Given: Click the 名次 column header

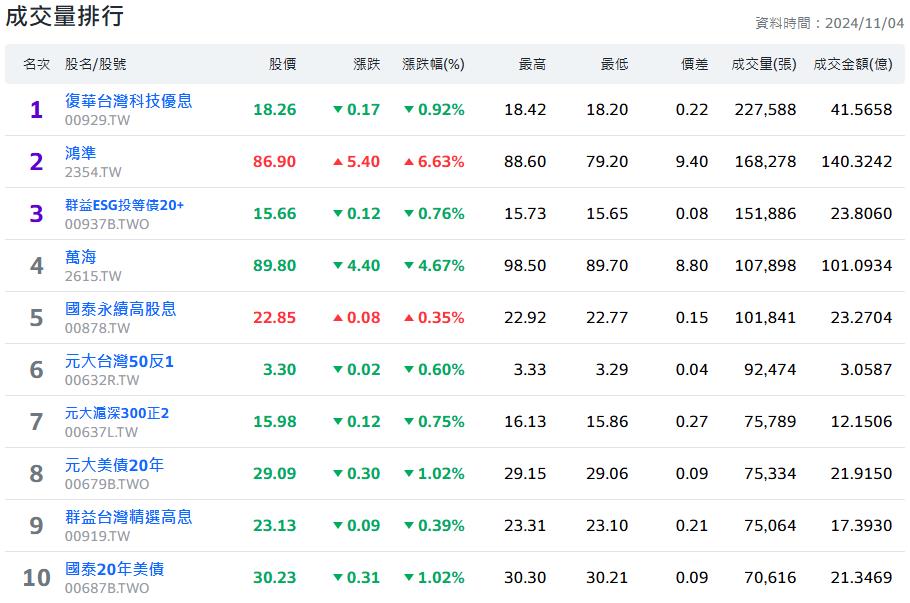Looking at the screenshot, I should (x=37, y=64).
